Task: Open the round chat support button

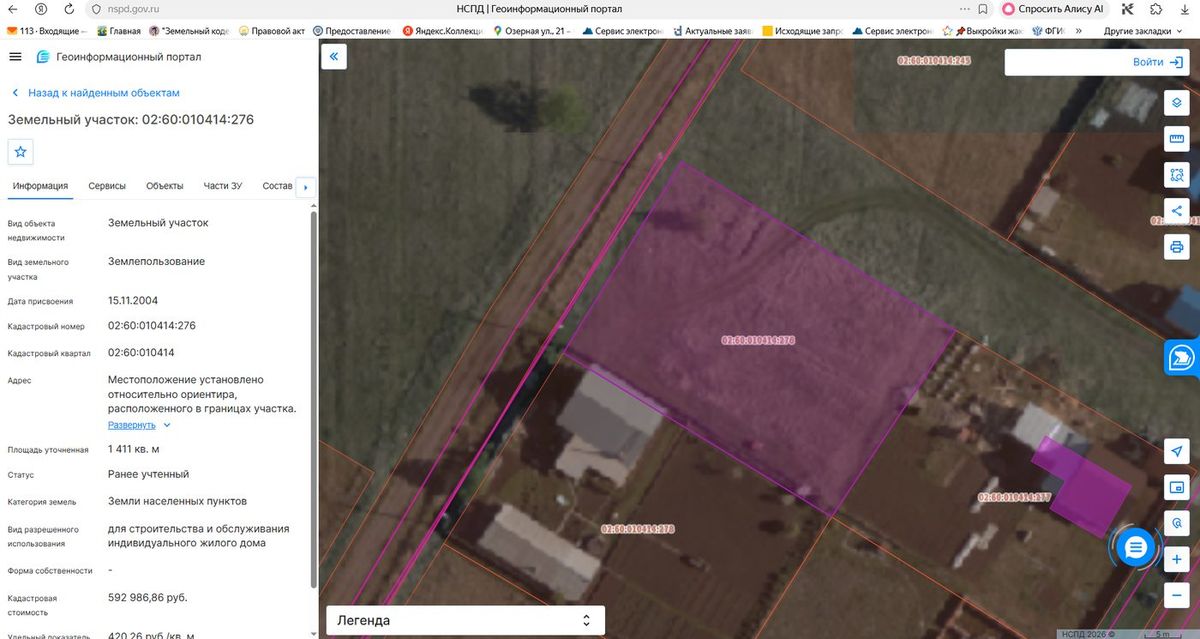Action: coord(1135,547)
